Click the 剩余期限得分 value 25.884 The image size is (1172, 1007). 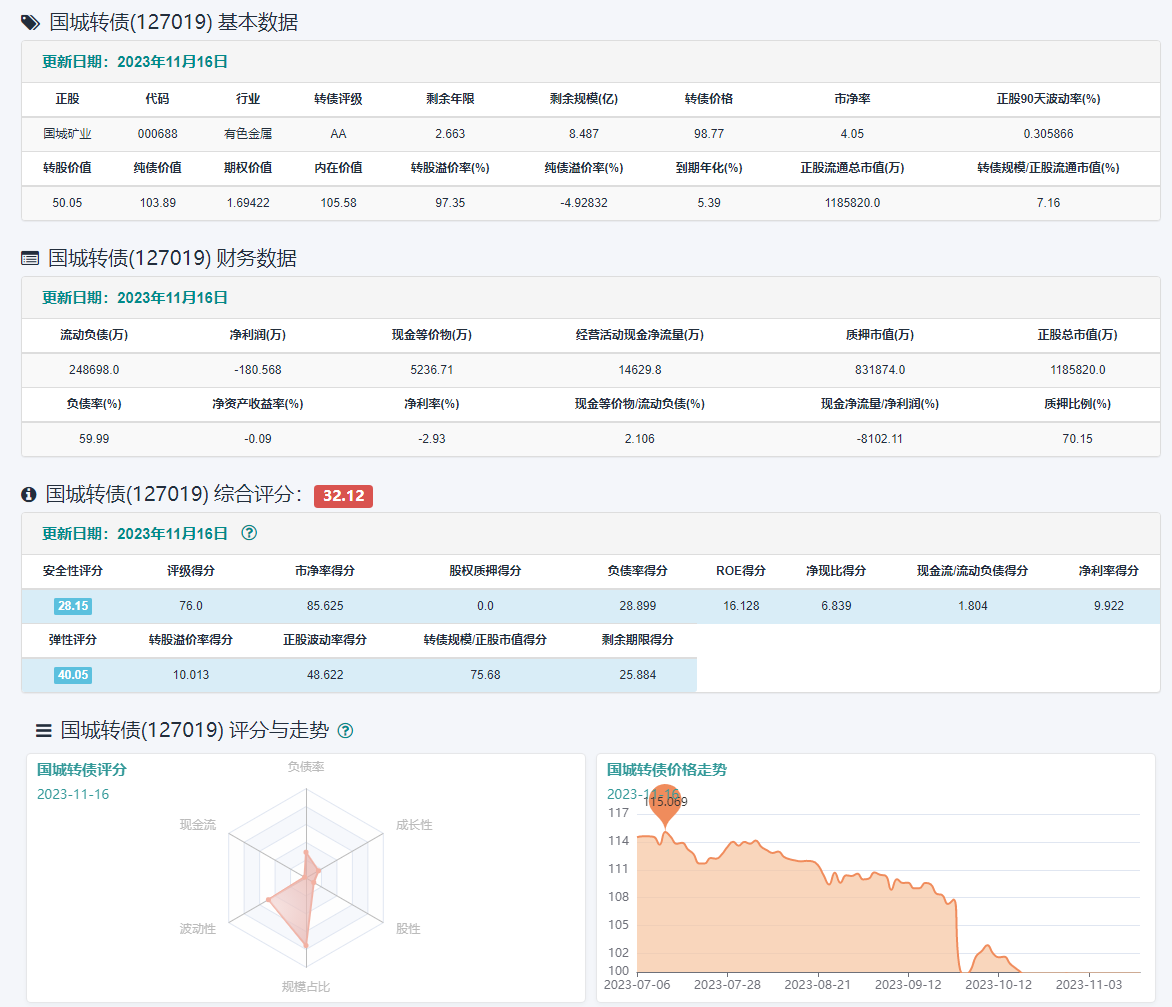638,674
